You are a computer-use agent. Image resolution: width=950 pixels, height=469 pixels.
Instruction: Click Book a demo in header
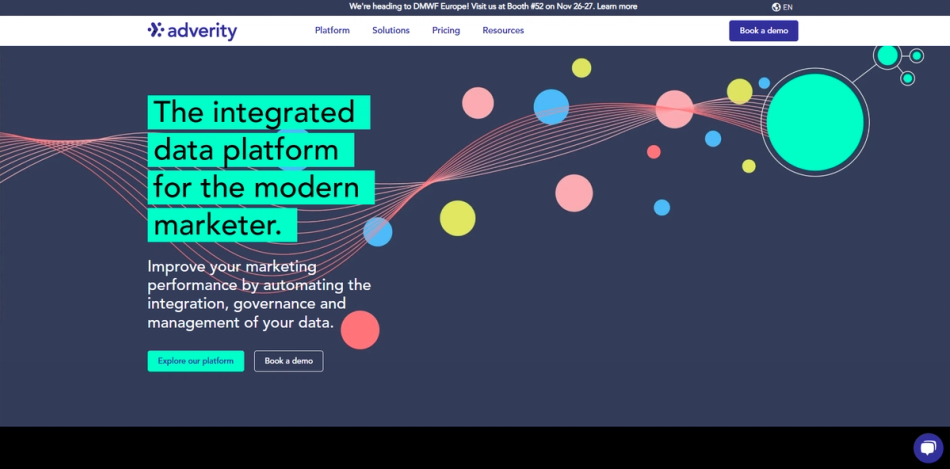point(763,30)
